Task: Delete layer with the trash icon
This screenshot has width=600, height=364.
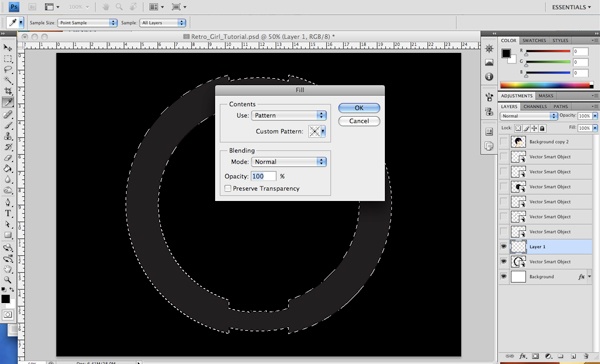Action: coord(586,356)
